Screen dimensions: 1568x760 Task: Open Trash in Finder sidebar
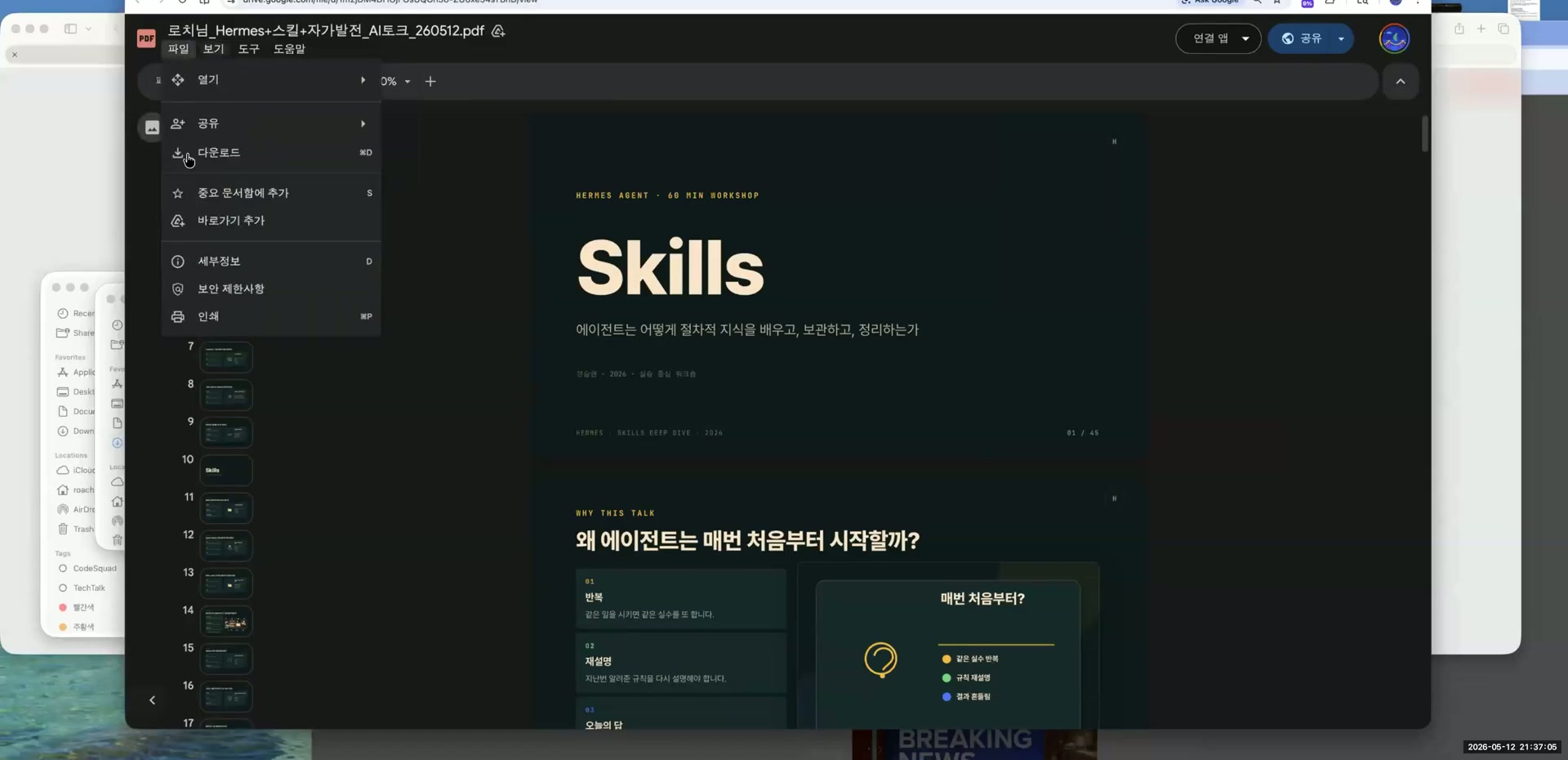(78, 530)
